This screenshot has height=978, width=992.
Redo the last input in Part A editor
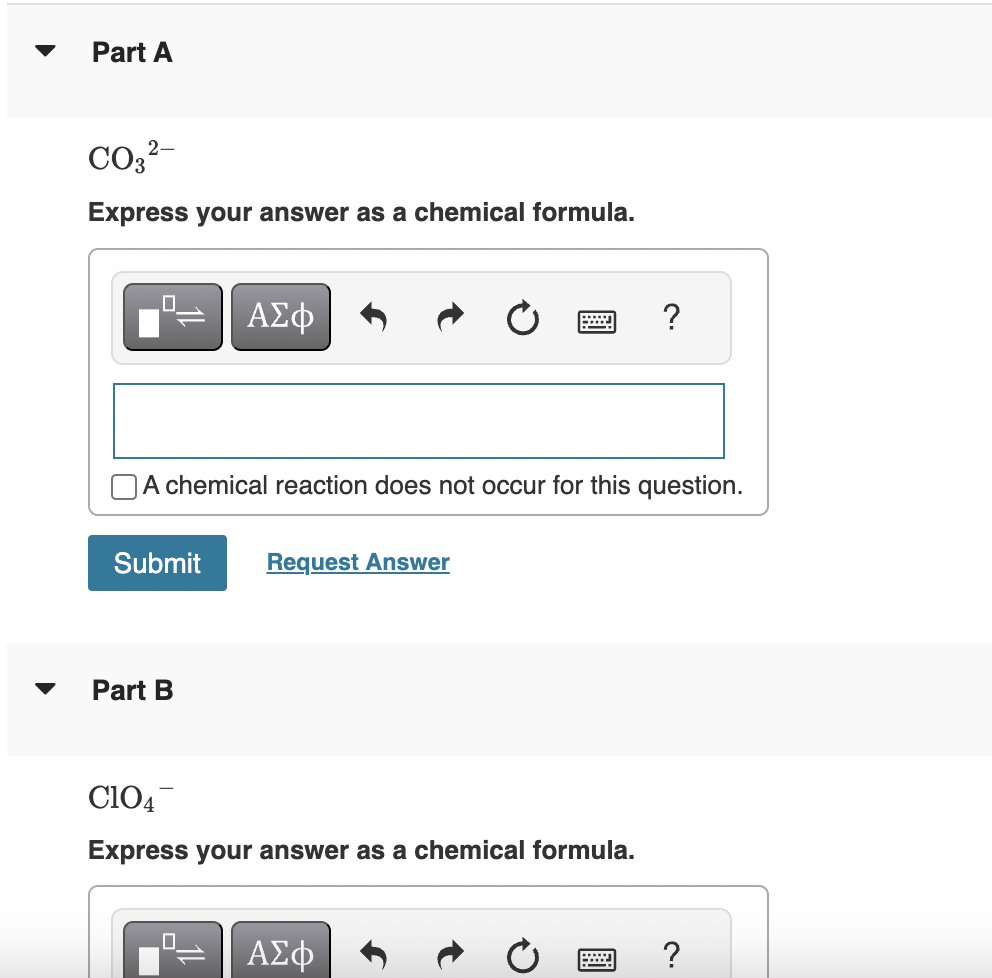449,316
